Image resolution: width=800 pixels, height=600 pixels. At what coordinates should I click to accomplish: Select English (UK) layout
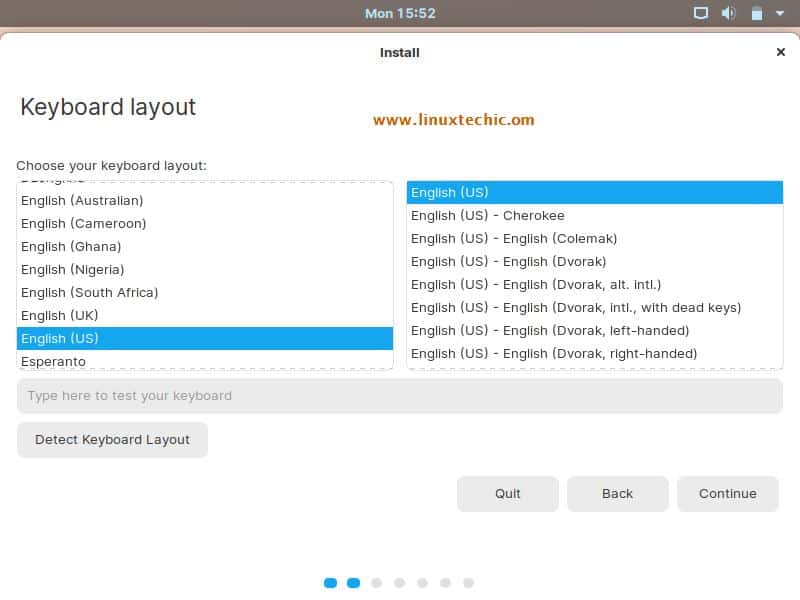(x=205, y=315)
